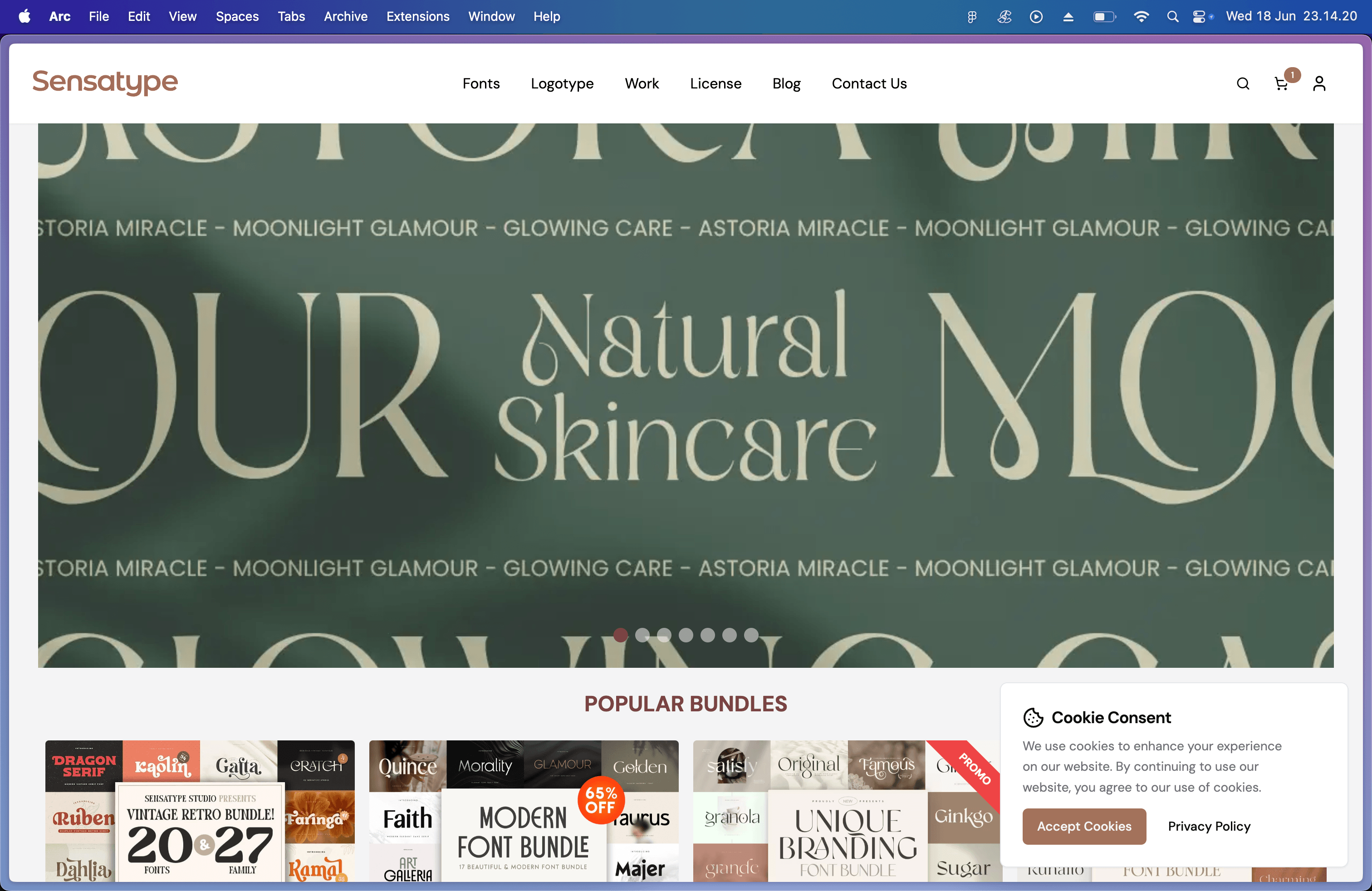The width and height of the screenshot is (1372, 891).
Task: Select the first carousel slide dot
Action: pos(620,635)
